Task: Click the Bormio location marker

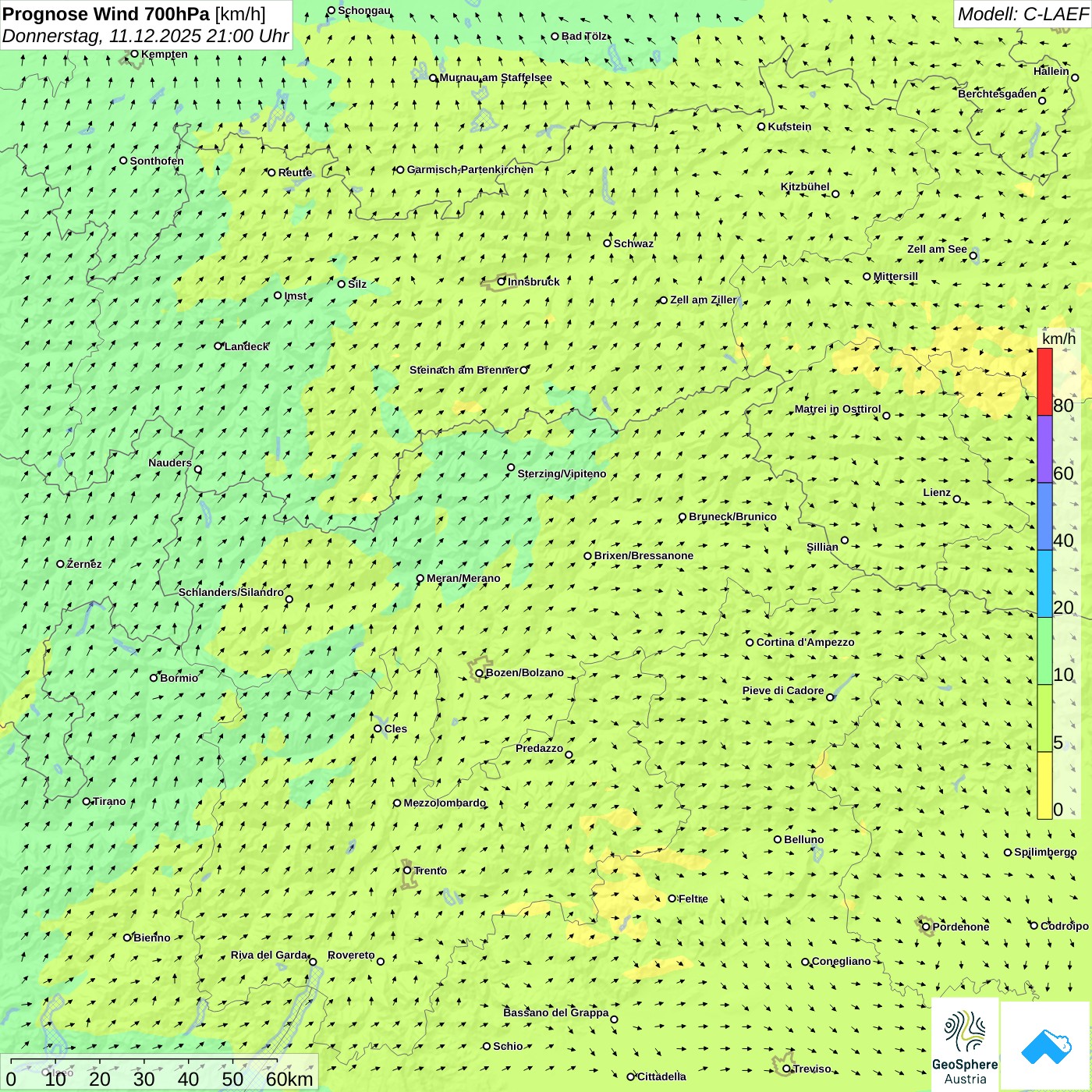Action: pos(154,678)
